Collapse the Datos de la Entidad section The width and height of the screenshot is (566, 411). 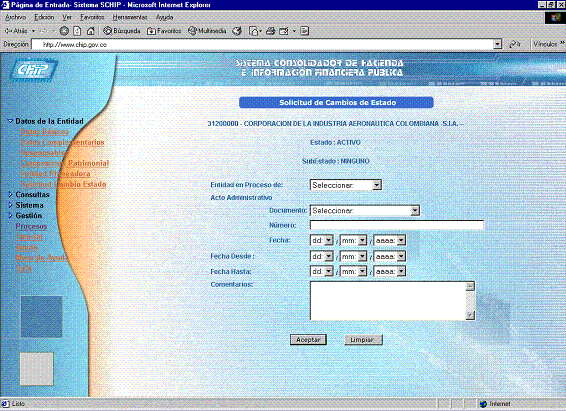(10, 121)
